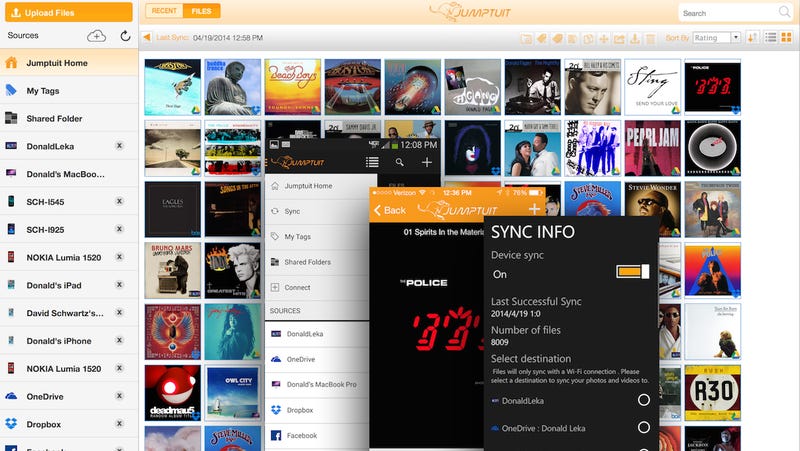
Task: Click the search magnifier icon in the top bar
Action: pos(784,12)
